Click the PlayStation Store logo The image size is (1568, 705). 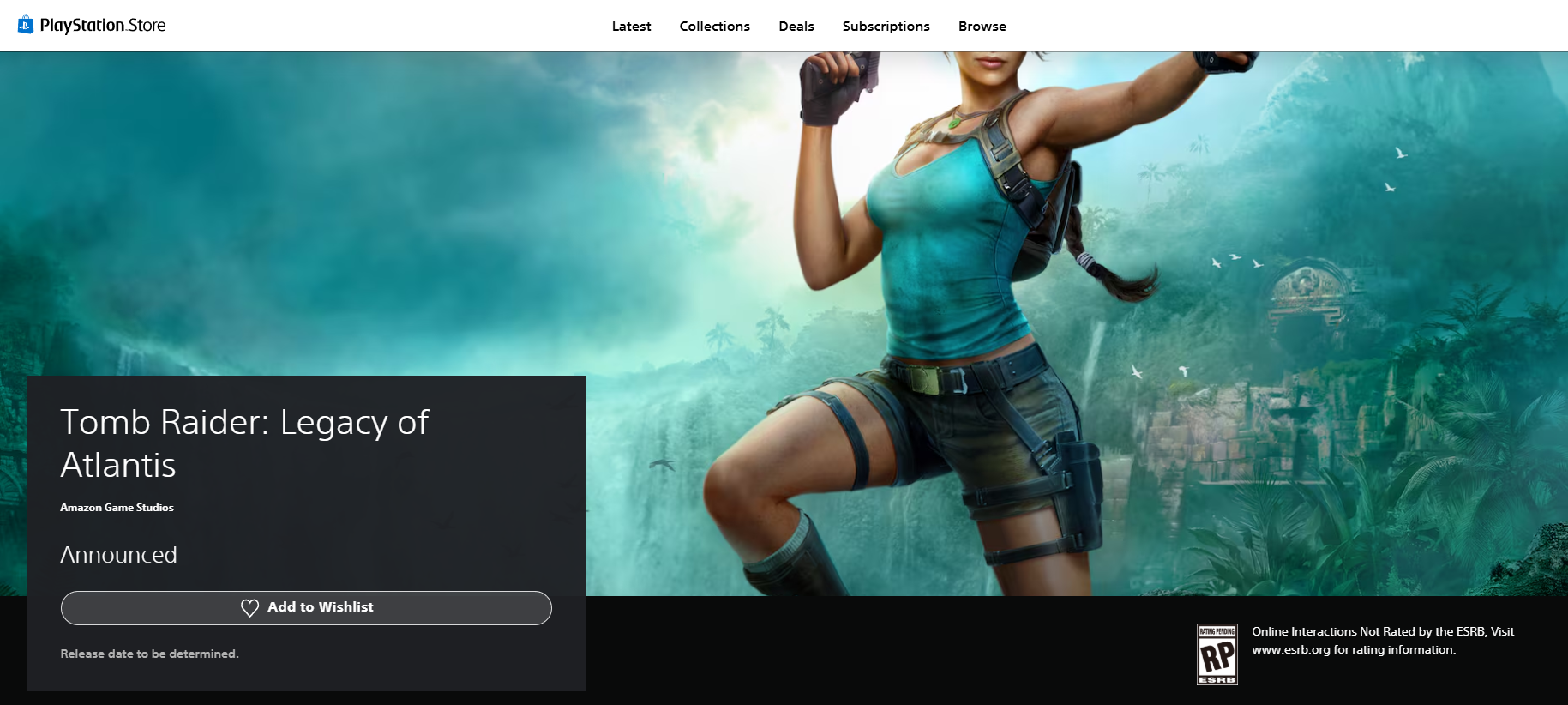(x=92, y=25)
